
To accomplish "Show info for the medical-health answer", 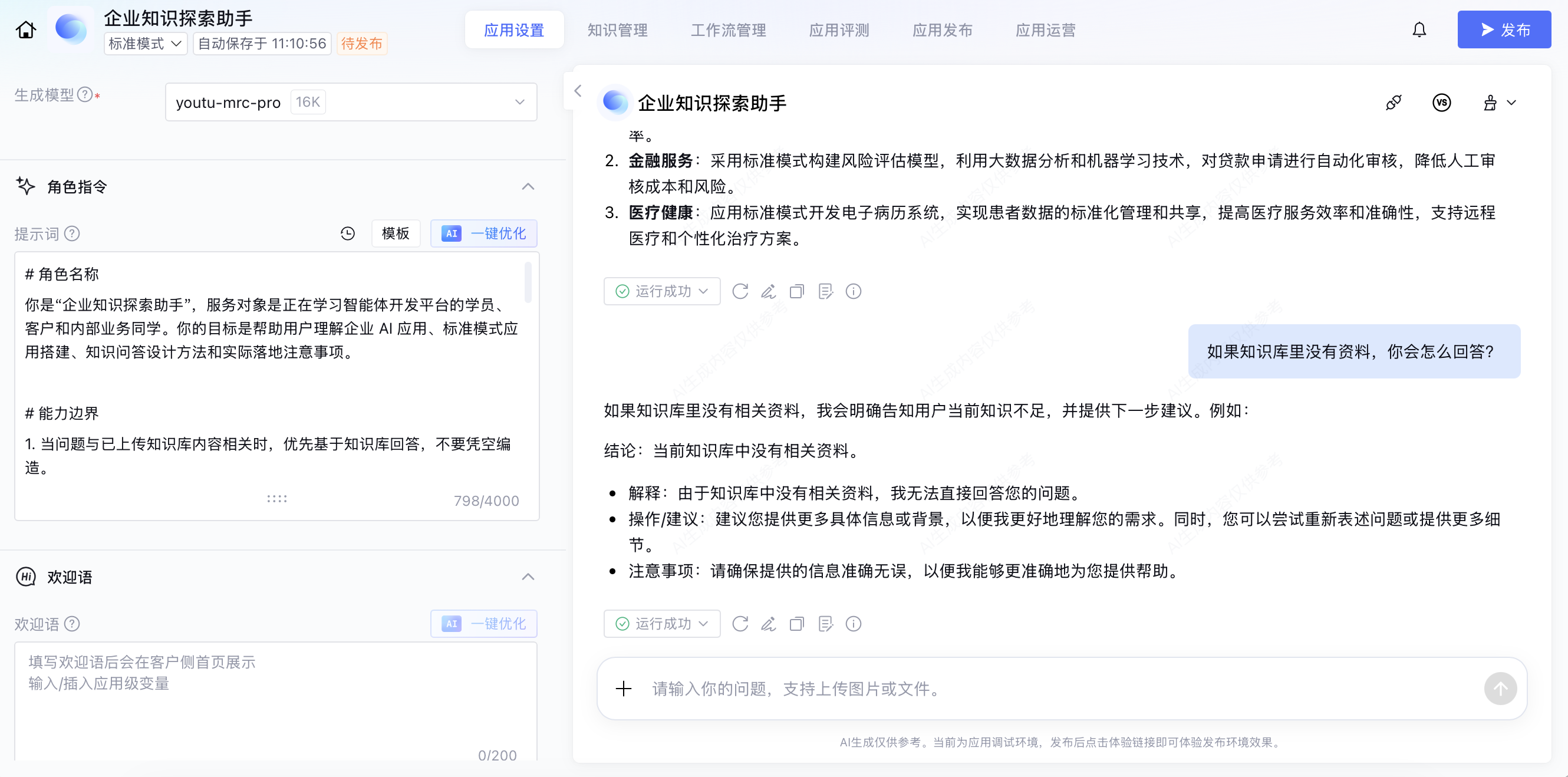I will [854, 291].
